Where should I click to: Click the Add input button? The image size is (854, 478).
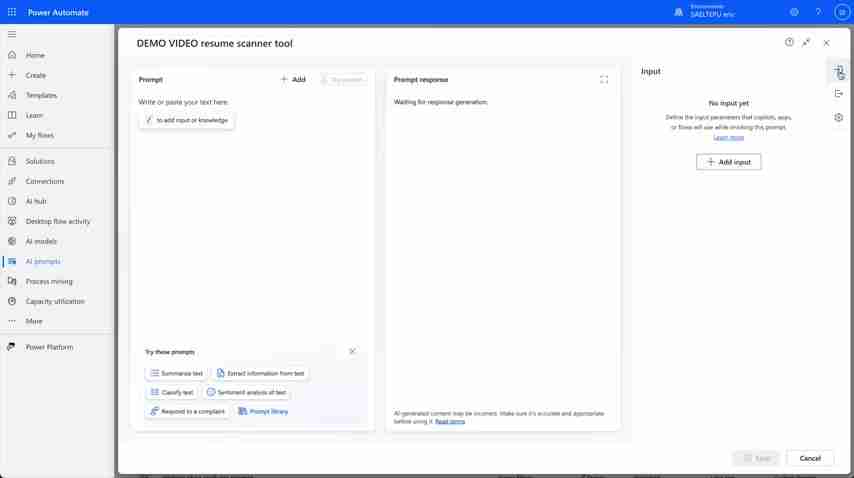pos(729,162)
